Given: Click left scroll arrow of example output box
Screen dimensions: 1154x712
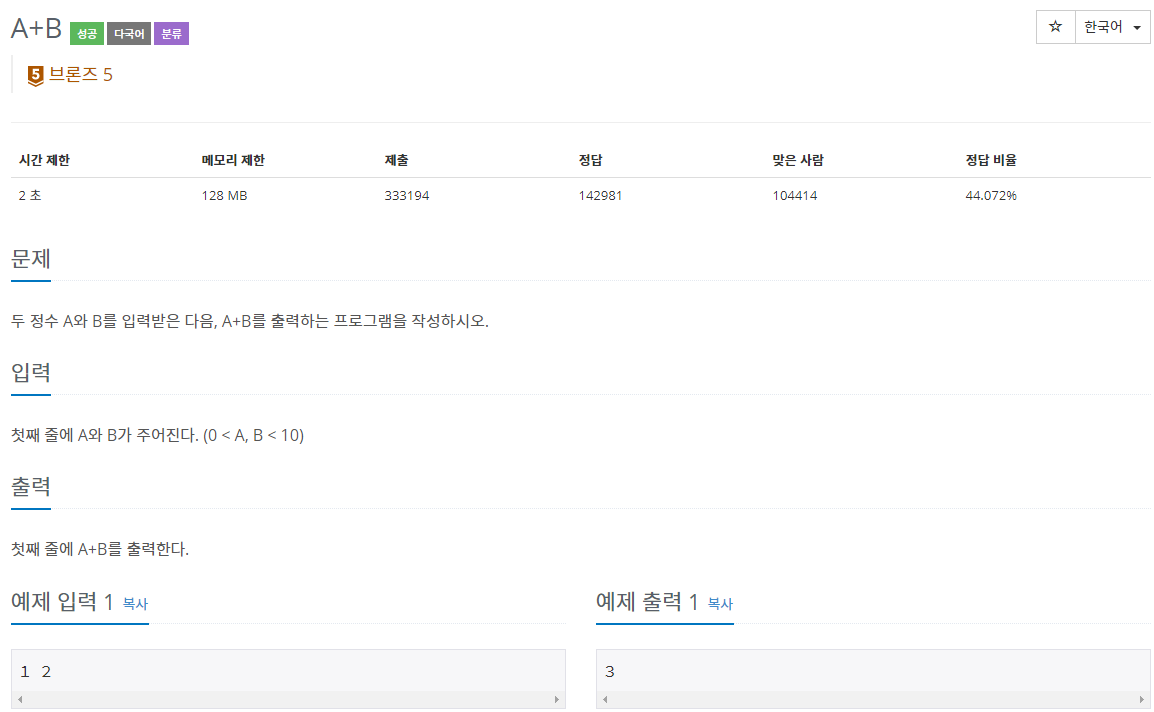Looking at the screenshot, I should [605, 699].
